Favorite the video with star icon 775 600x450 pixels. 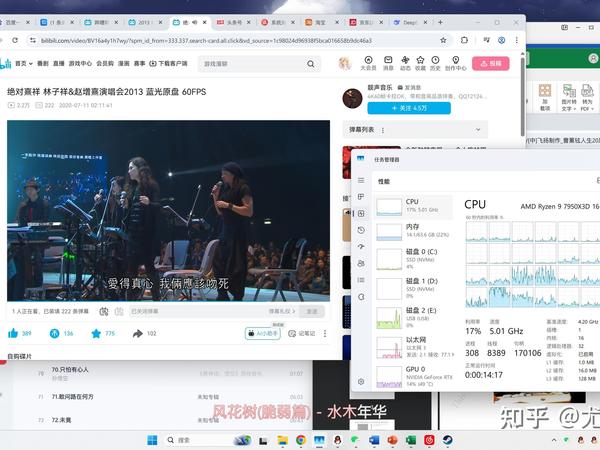(x=96, y=334)
